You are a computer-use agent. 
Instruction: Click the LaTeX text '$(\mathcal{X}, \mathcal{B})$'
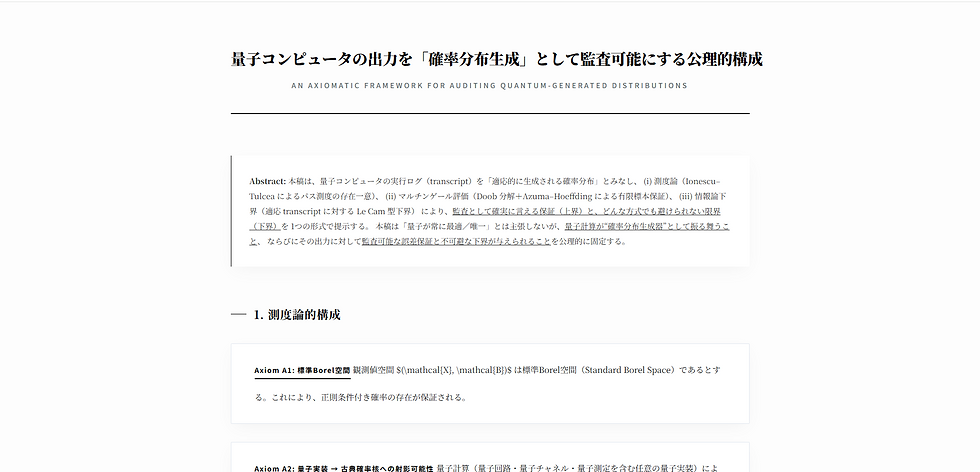454,370
